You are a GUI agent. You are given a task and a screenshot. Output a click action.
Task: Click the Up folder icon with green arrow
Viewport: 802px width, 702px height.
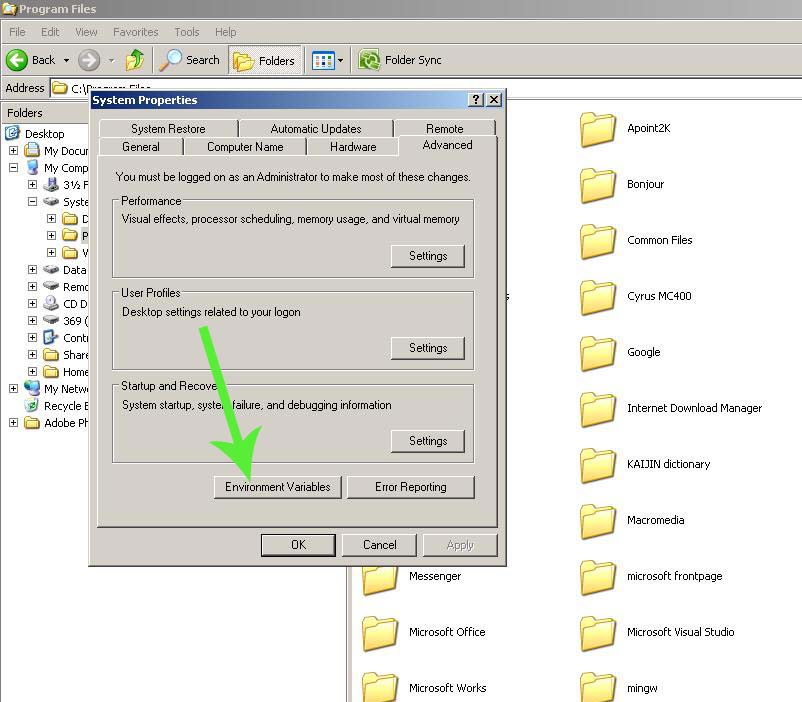[135, 59]
